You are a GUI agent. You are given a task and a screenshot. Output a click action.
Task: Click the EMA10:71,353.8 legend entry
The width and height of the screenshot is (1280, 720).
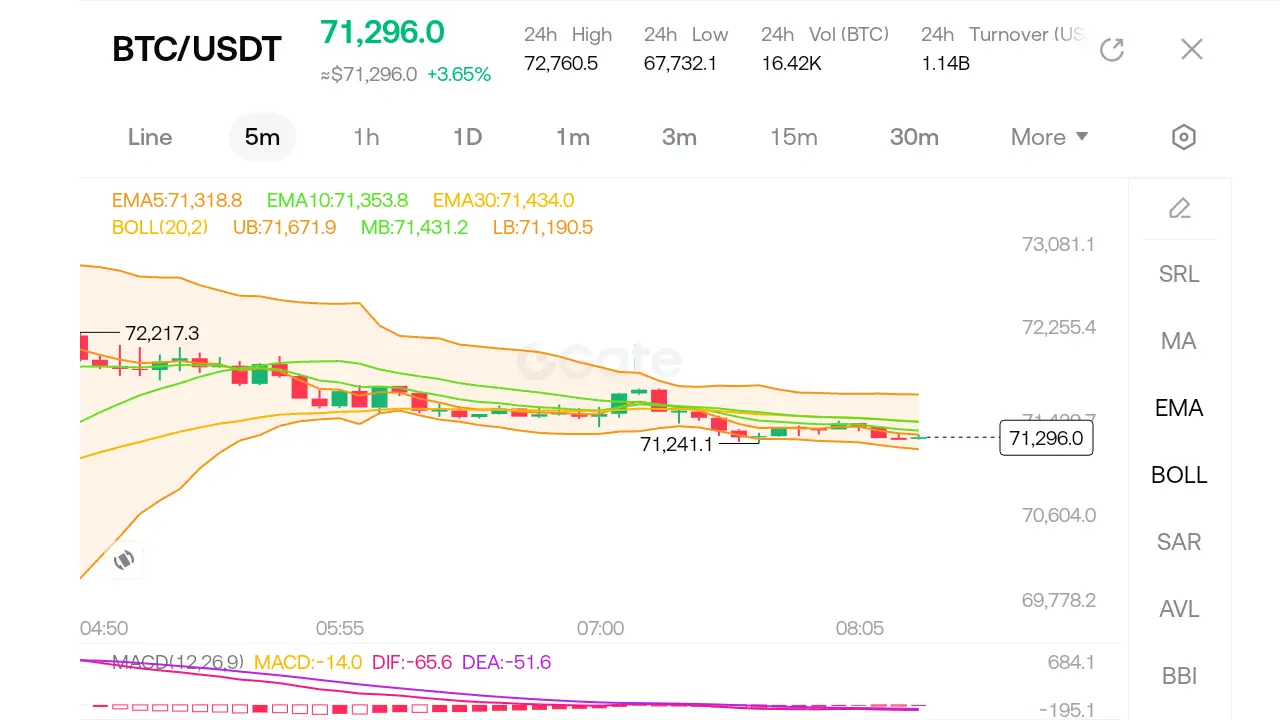pyautogui.click(x=337, y=201)
